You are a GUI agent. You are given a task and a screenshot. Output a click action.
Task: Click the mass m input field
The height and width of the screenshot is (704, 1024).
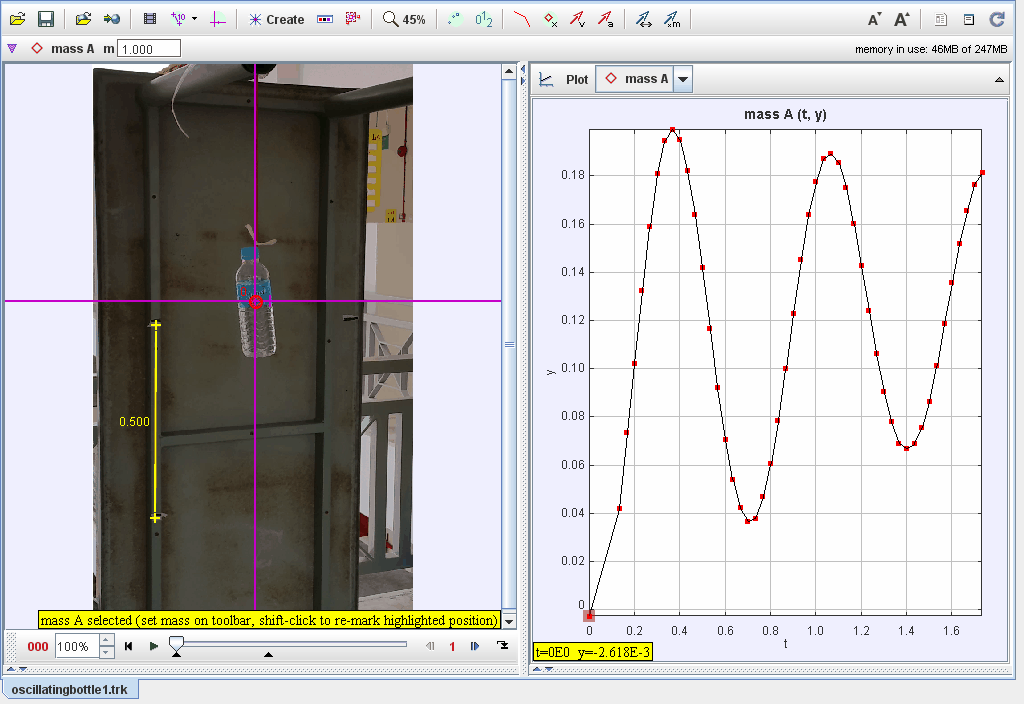(148, 49)
